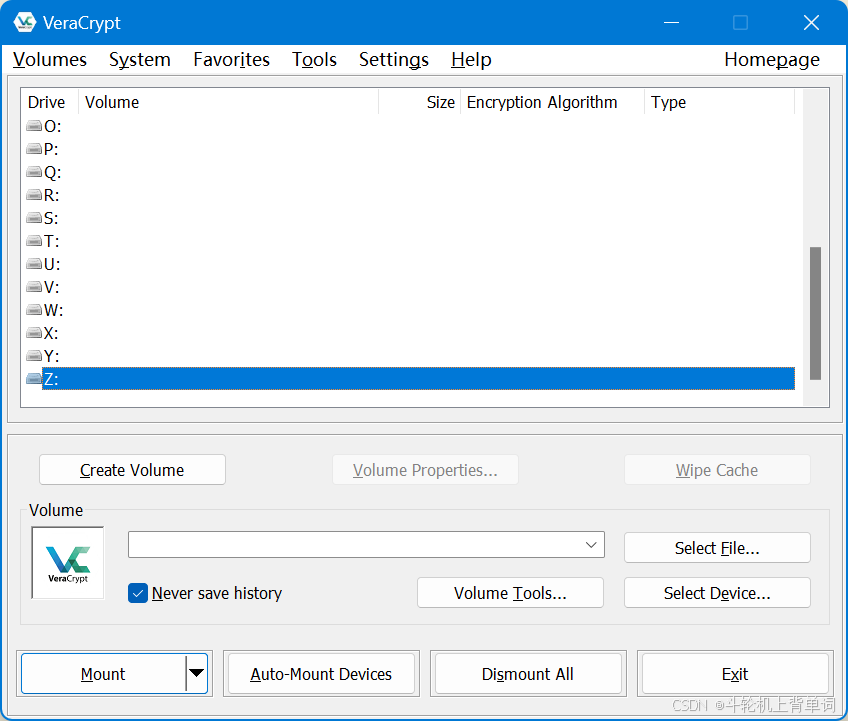Click the U: drive icon
This screenshot has width=848, height=721.
pos(34,264)
